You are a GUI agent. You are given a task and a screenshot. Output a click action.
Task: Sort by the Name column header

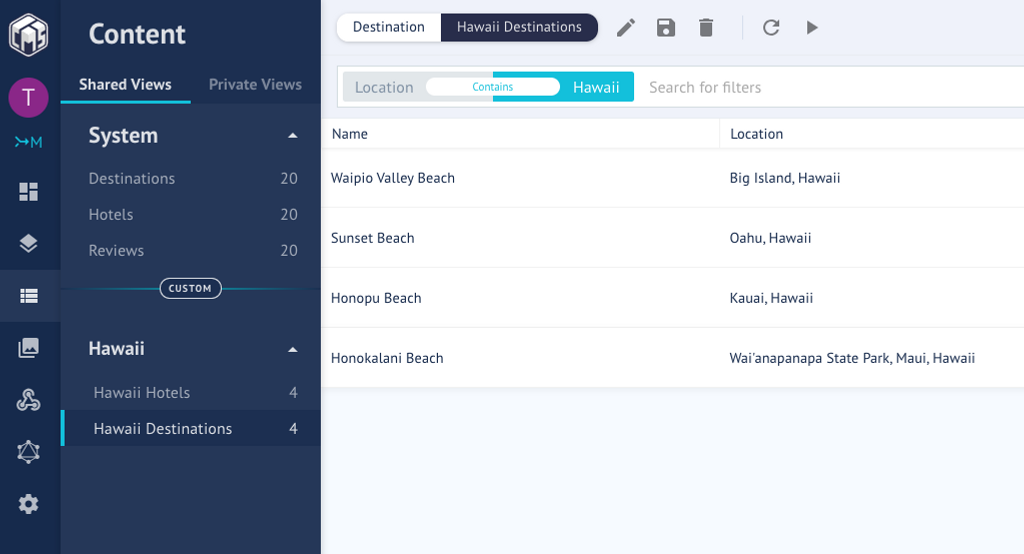[349, 134]
